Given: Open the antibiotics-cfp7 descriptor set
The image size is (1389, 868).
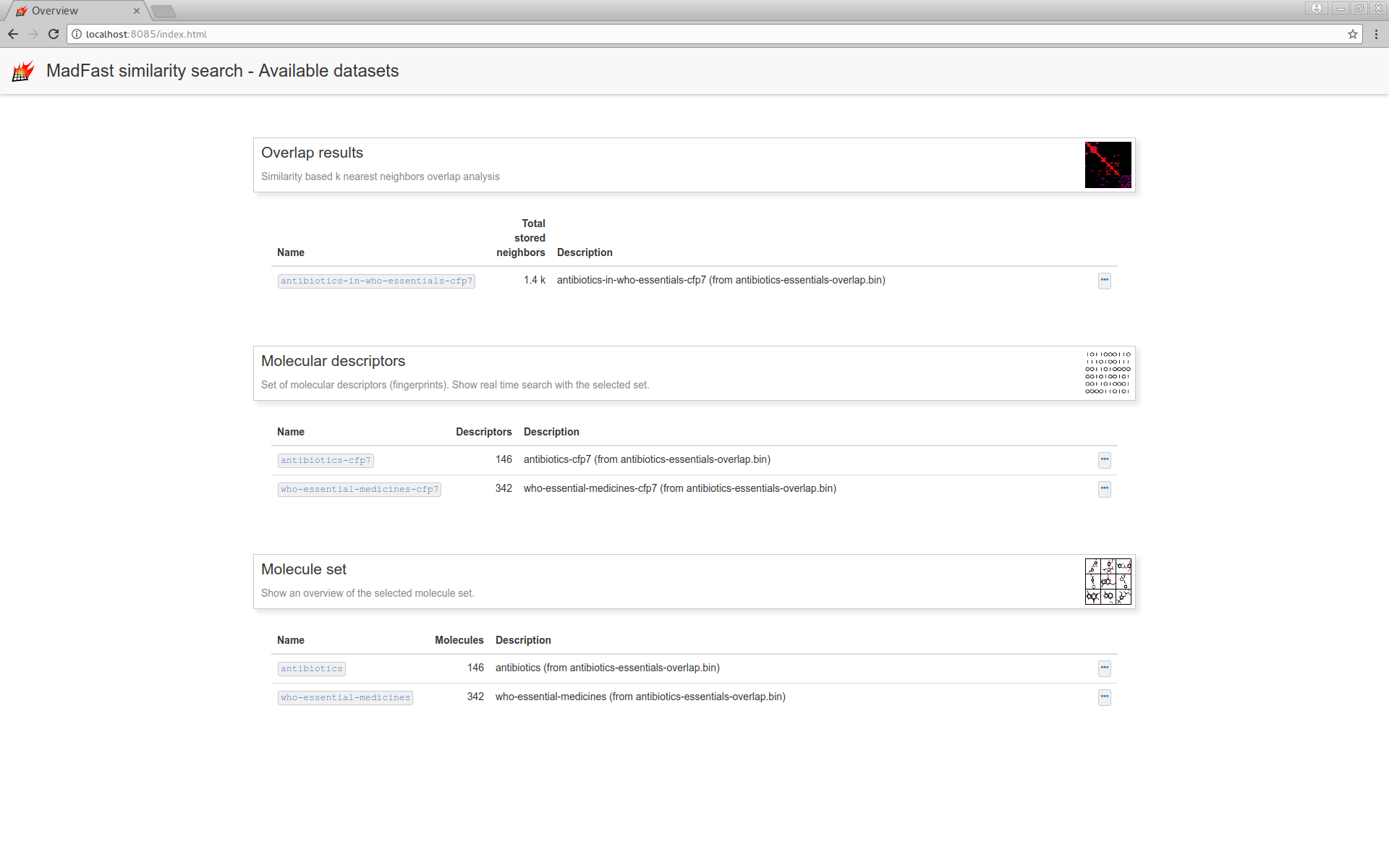Looking at the screenshot, I should (x=326, y=461).
